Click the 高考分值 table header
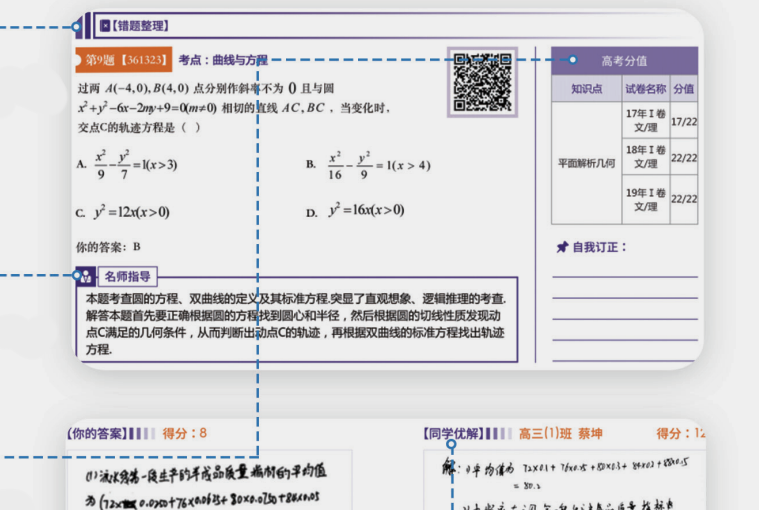The width and height of the screenshot is (759, 510). pos(624,60)
